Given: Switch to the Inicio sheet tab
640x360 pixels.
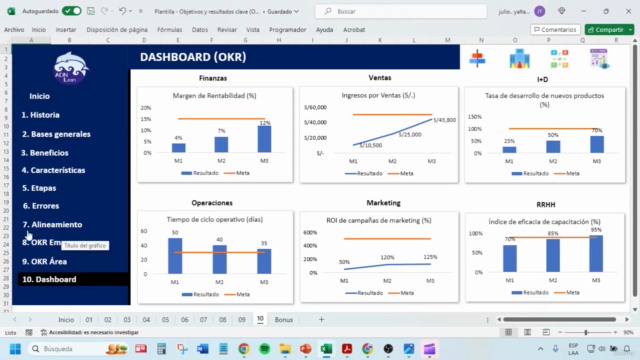Looking at the screenshot, I should click(x=66, y=320).
